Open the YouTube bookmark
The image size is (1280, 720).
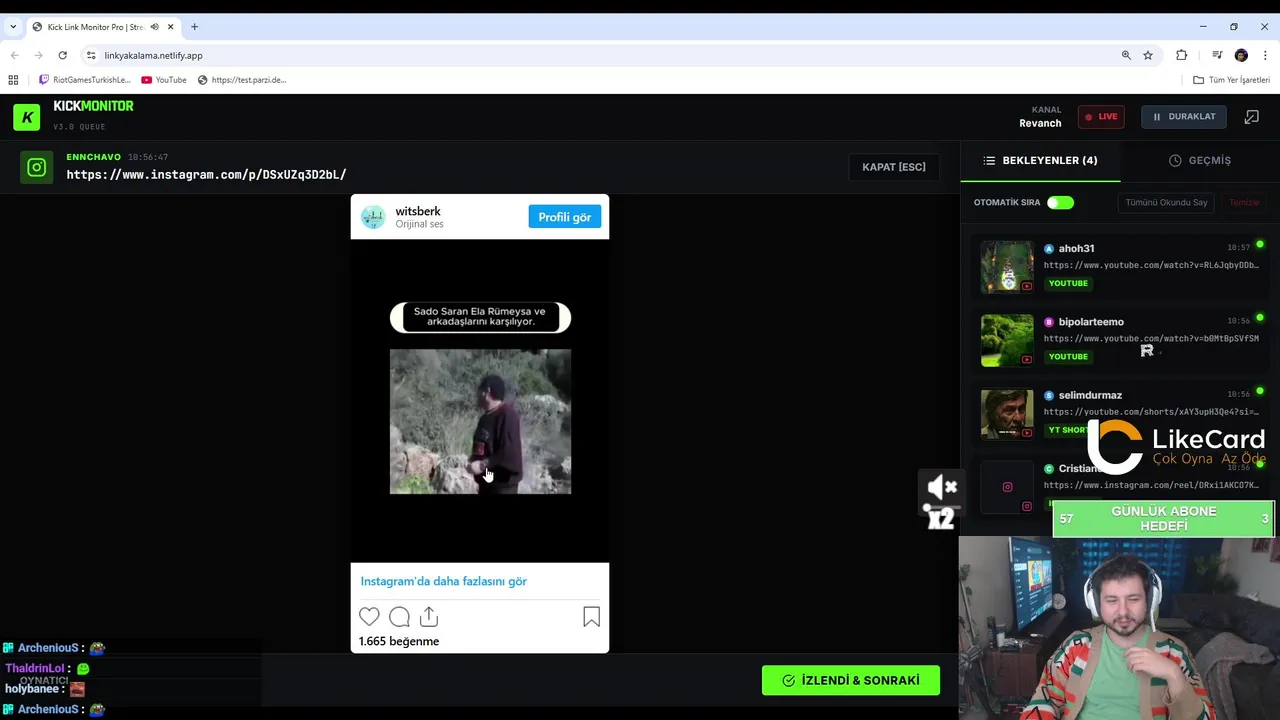(164, 80)
